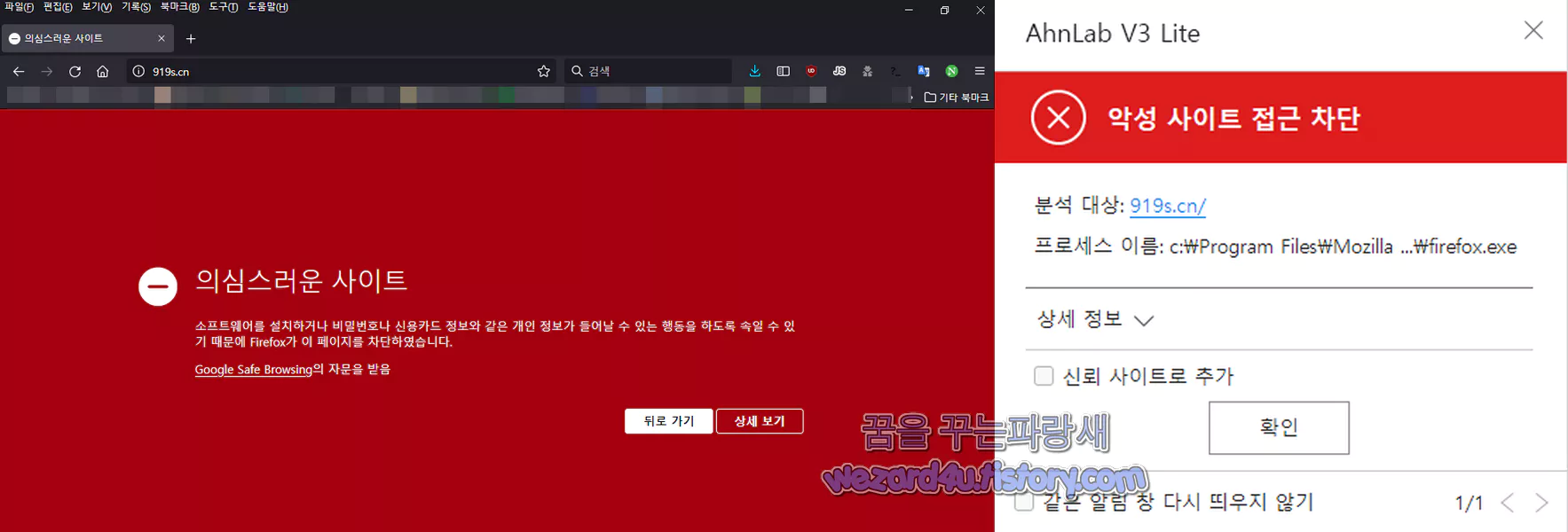Image resolution: width=1568 pixels, height=532 pixels.
Task: Click the 1/1 alert counter text
Action: pos(1469,503)
